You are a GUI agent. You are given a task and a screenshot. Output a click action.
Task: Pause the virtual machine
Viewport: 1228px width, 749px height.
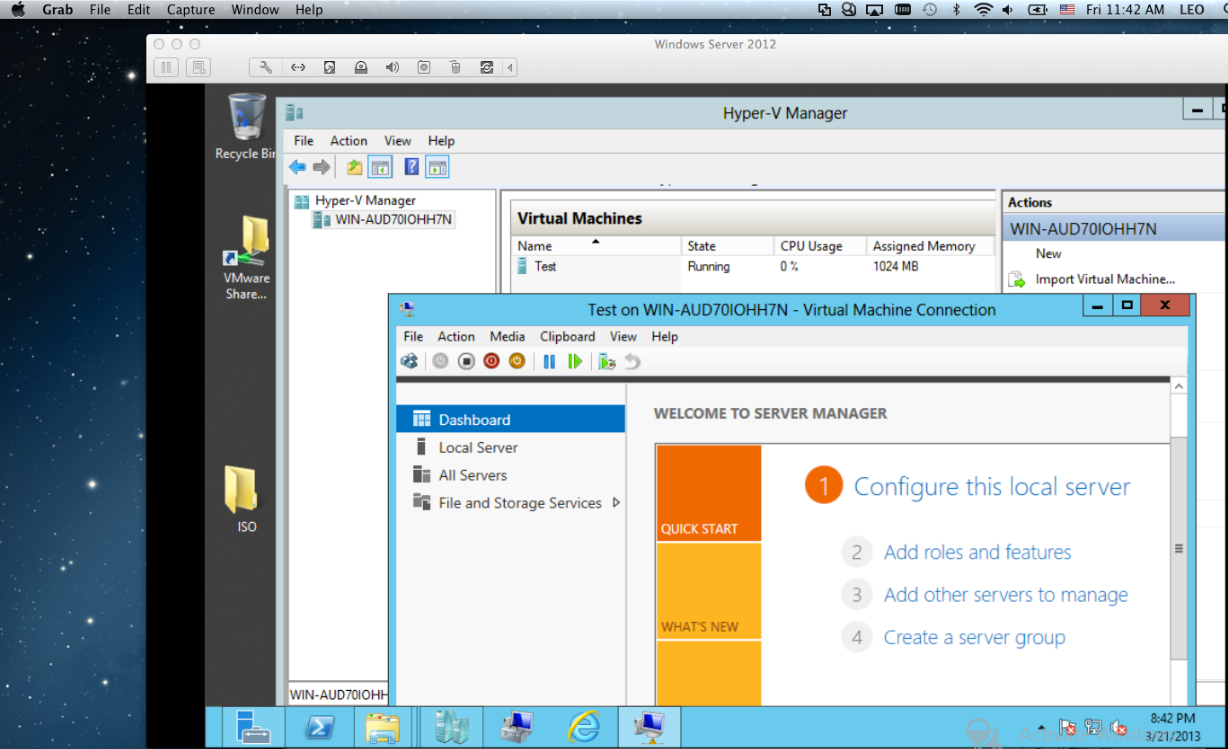(549, 361)
